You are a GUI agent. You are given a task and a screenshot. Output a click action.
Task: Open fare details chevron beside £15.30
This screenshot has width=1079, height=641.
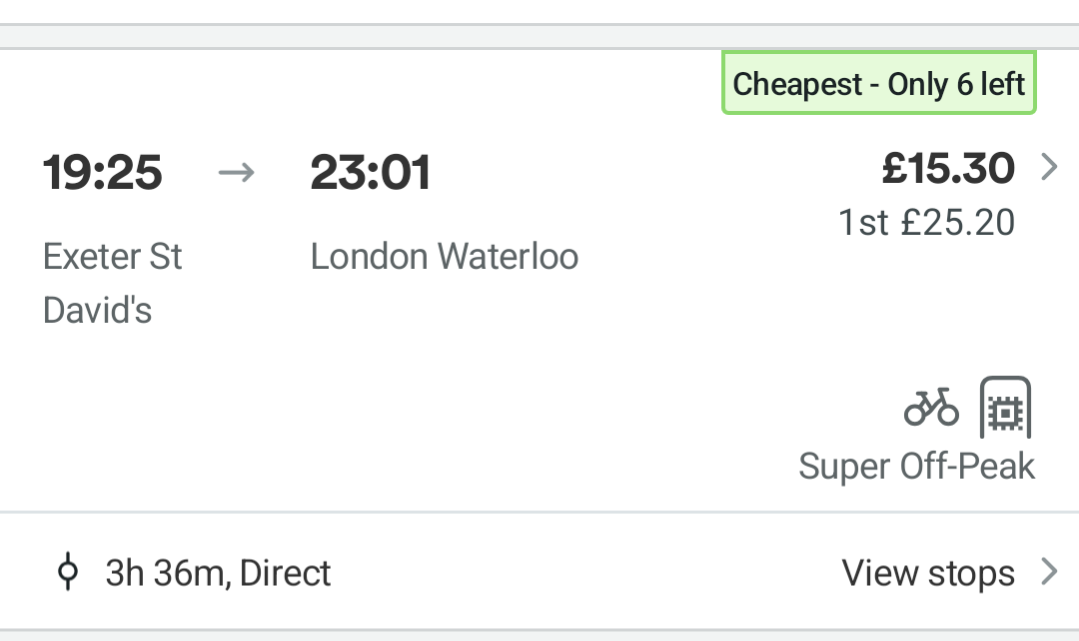tap(1049, 167)
